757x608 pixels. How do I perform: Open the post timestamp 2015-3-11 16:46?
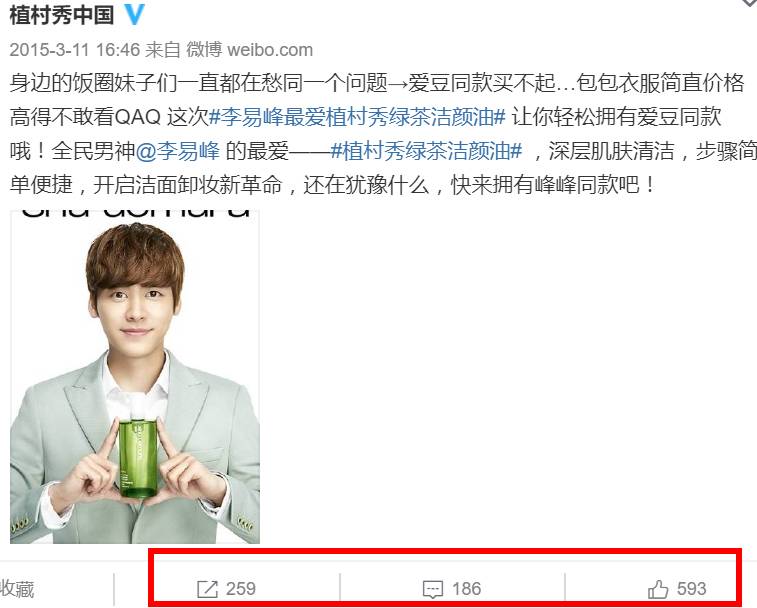75,50
